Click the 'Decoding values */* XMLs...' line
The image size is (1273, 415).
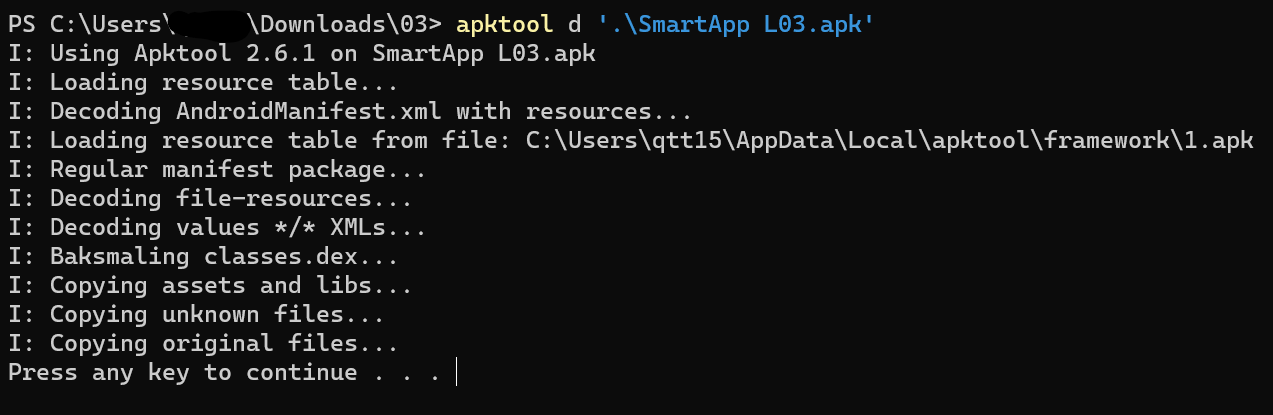click(217, 227)
